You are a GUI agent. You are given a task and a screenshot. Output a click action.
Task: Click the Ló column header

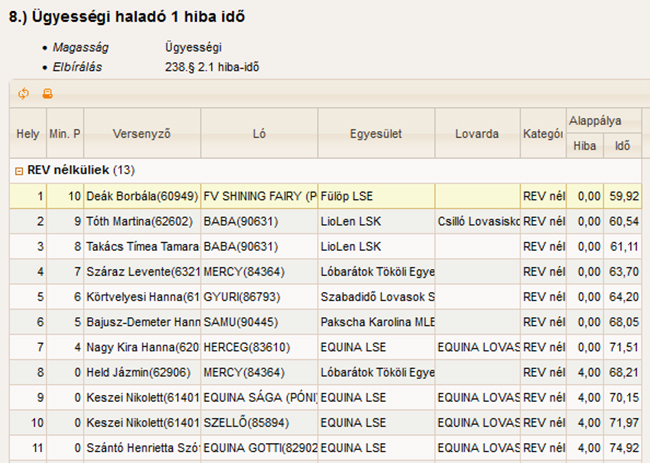click(x=259, y=133)
